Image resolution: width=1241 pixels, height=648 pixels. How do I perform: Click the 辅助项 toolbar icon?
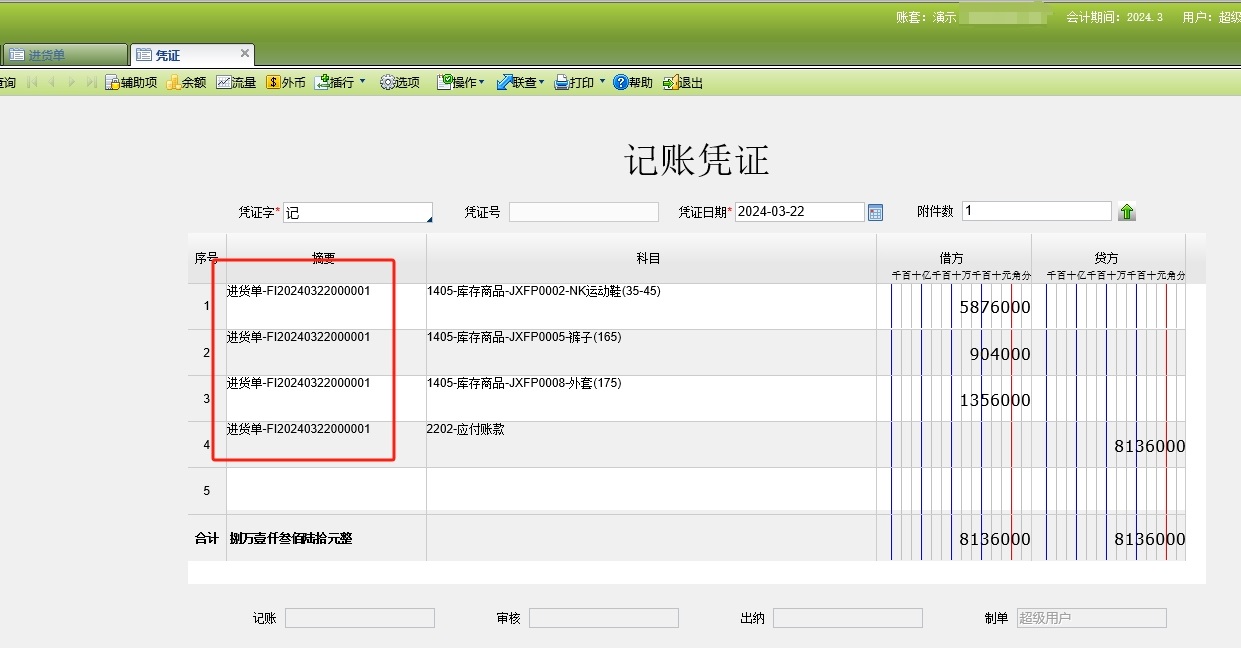(131, 82)
